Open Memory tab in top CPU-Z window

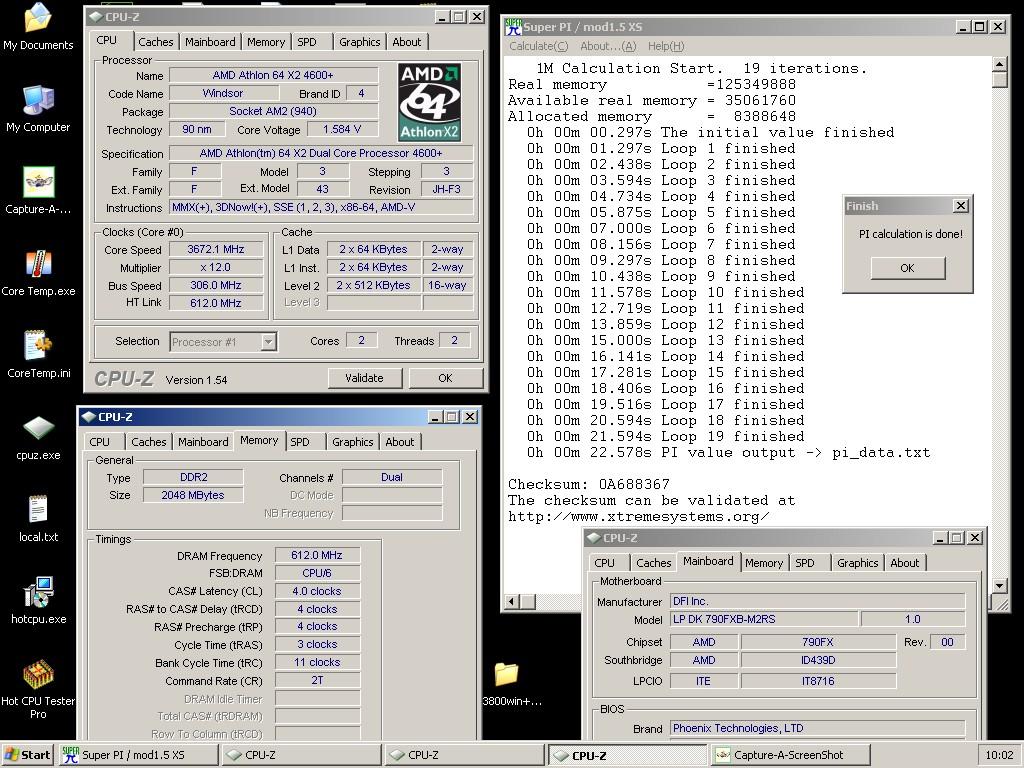(266, 42)
